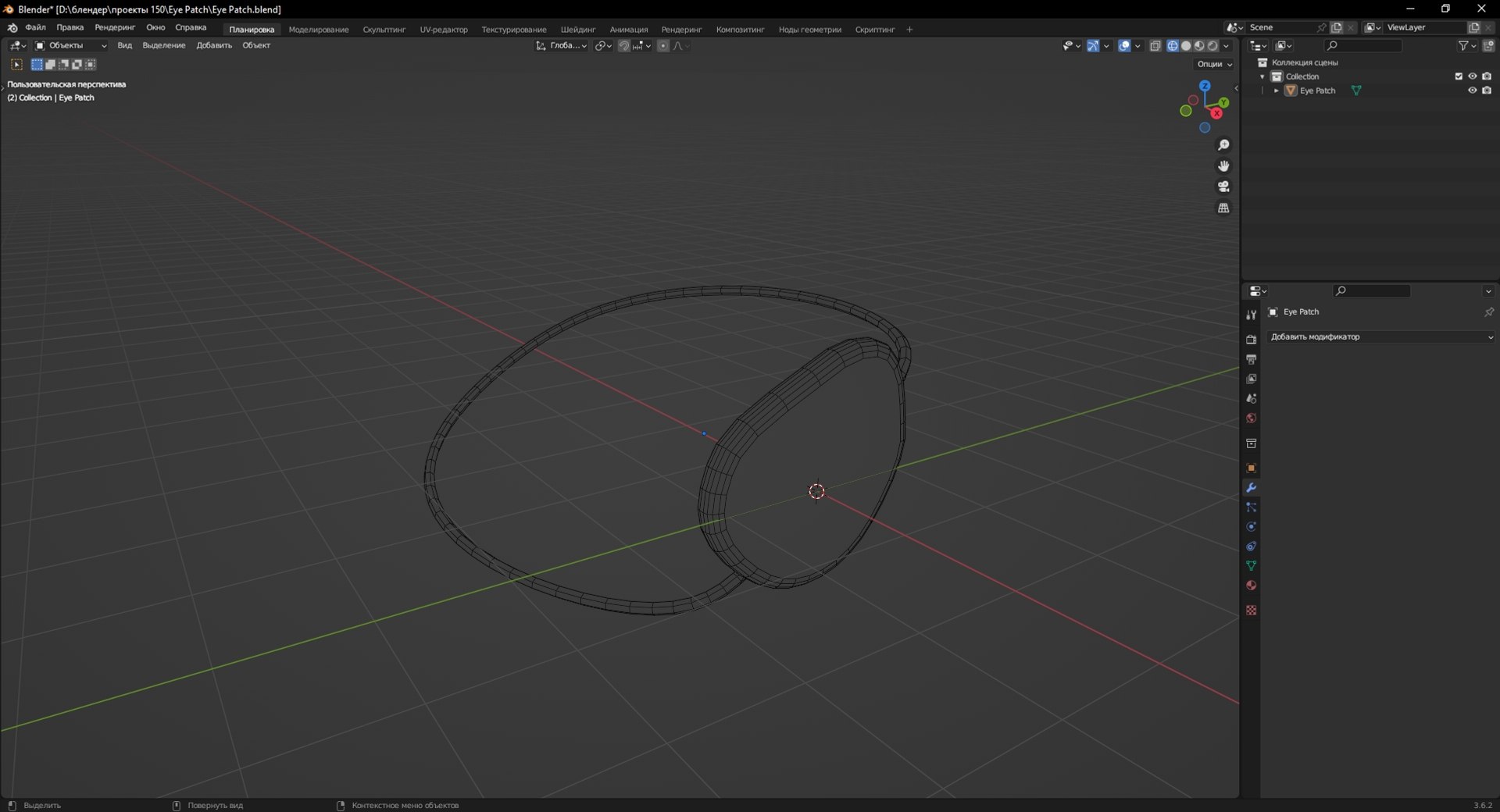Click the new scene icon next to Scene
1500x812 pixels.
tap(1337, 27)
